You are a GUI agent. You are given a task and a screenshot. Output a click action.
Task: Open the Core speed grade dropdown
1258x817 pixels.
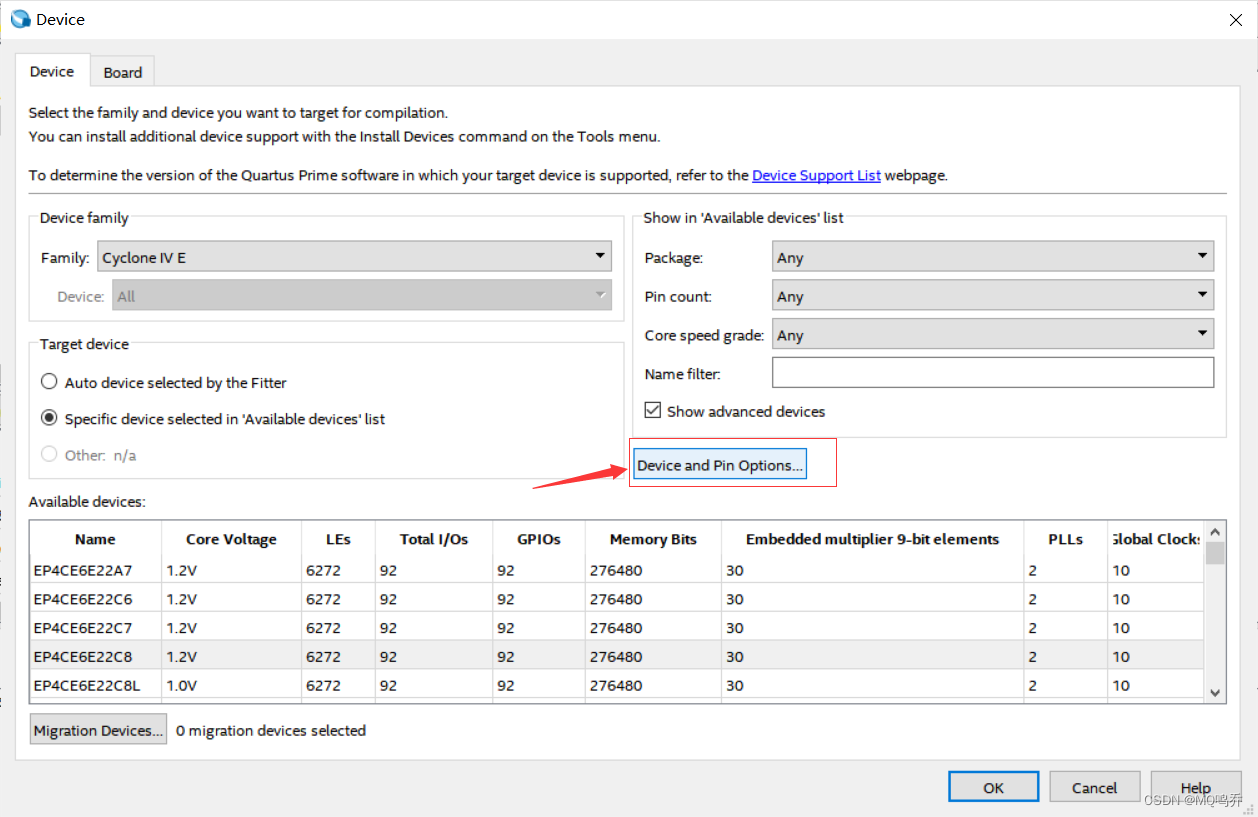click(x=993, y=335)
